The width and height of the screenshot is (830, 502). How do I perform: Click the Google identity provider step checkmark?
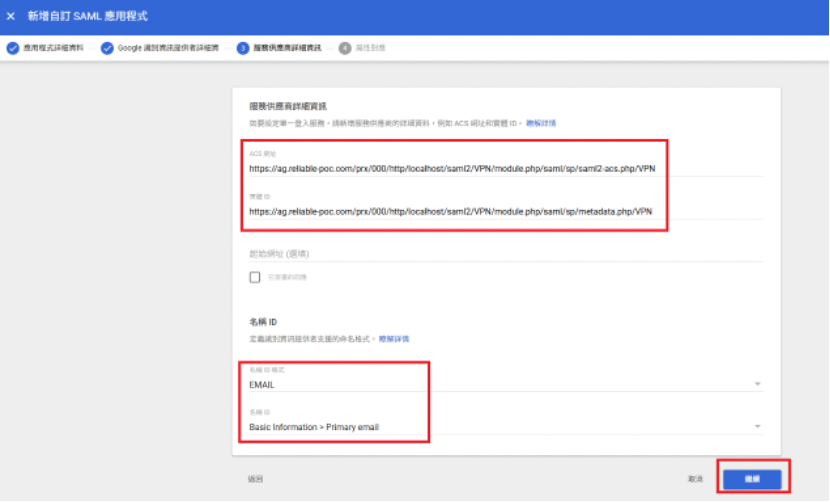pos(107,48)
